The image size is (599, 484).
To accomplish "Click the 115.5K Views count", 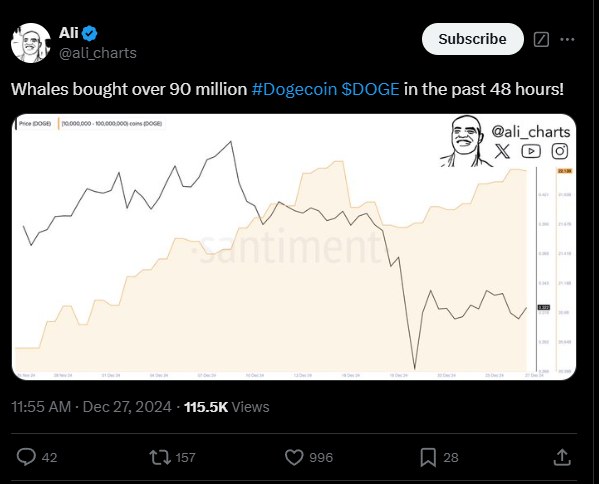I will tap(227, 407).
